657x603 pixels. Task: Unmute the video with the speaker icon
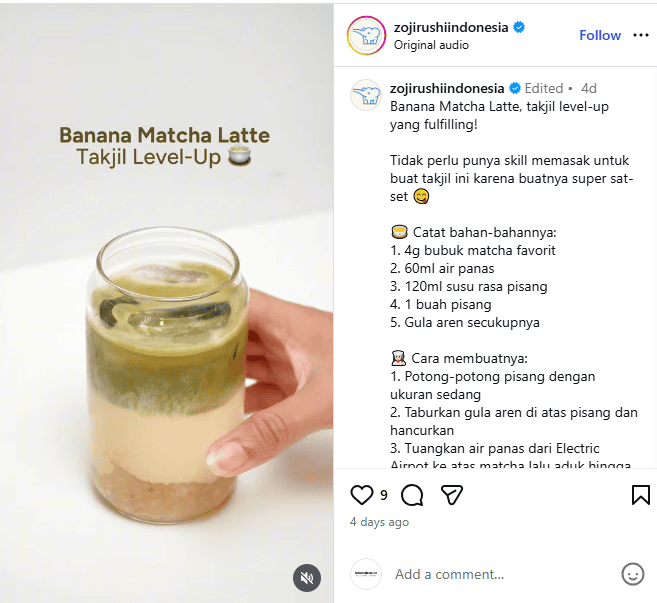pyautogui.click(x=308, y=577)
